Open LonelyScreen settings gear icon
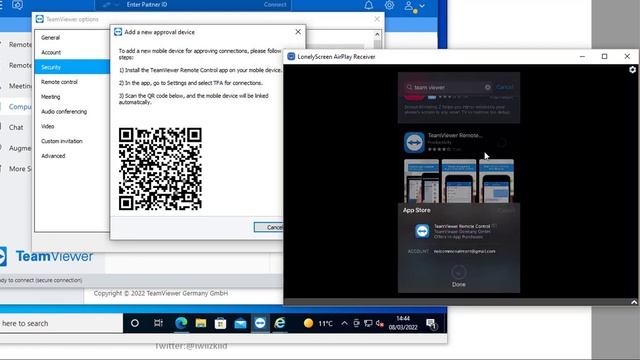 632,70
